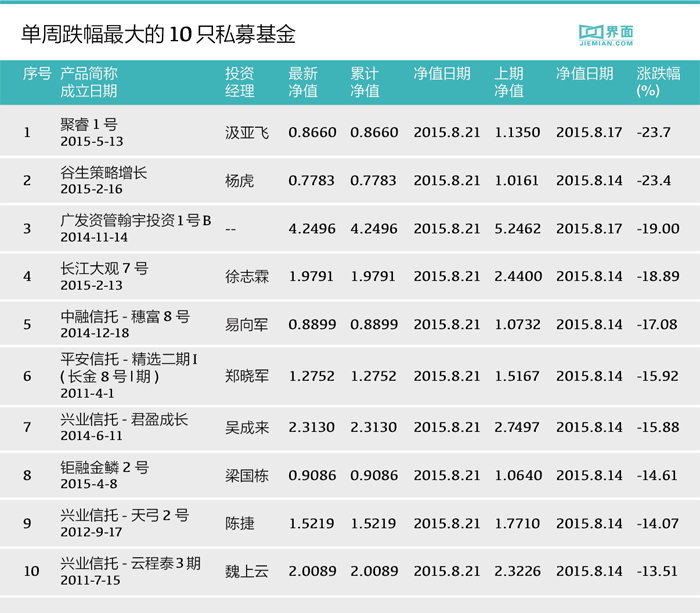Click previous net value 1.0640
This screenshot has height=613, width=700.
click(518, 475)
